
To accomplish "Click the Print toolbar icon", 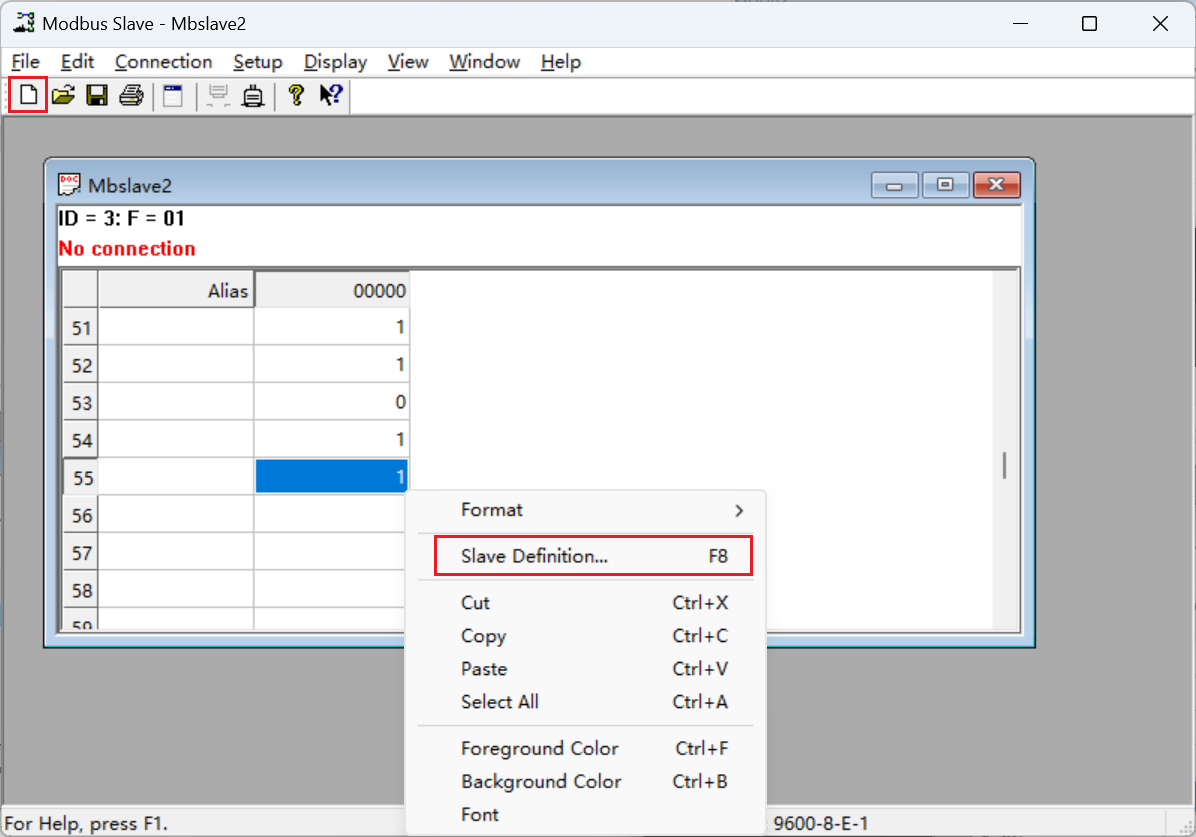I will [x=131, y=96].
